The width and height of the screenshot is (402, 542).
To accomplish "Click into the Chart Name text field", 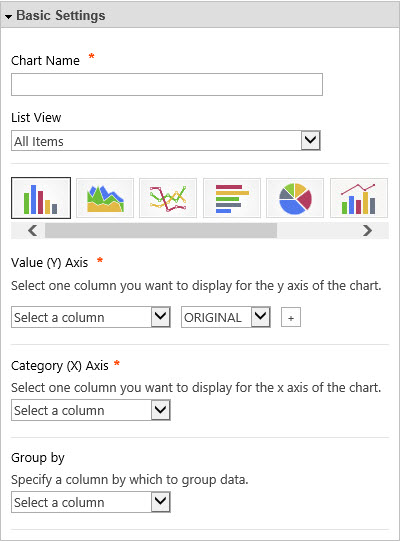I will point(167,84).
